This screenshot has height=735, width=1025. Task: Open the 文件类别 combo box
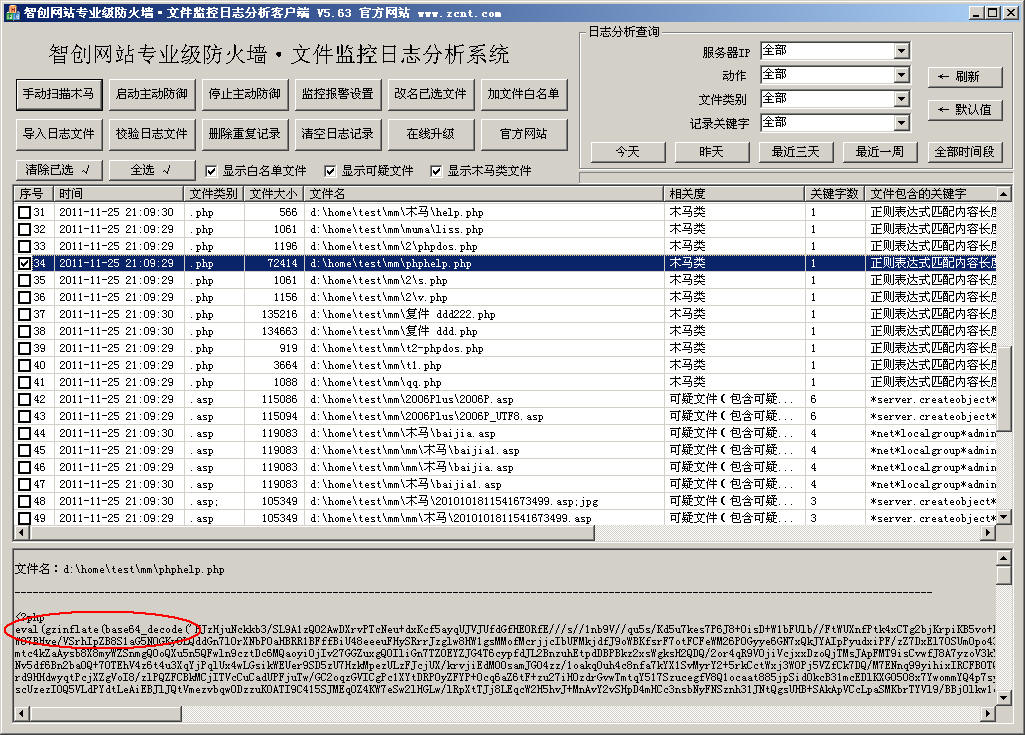[901, 99]
